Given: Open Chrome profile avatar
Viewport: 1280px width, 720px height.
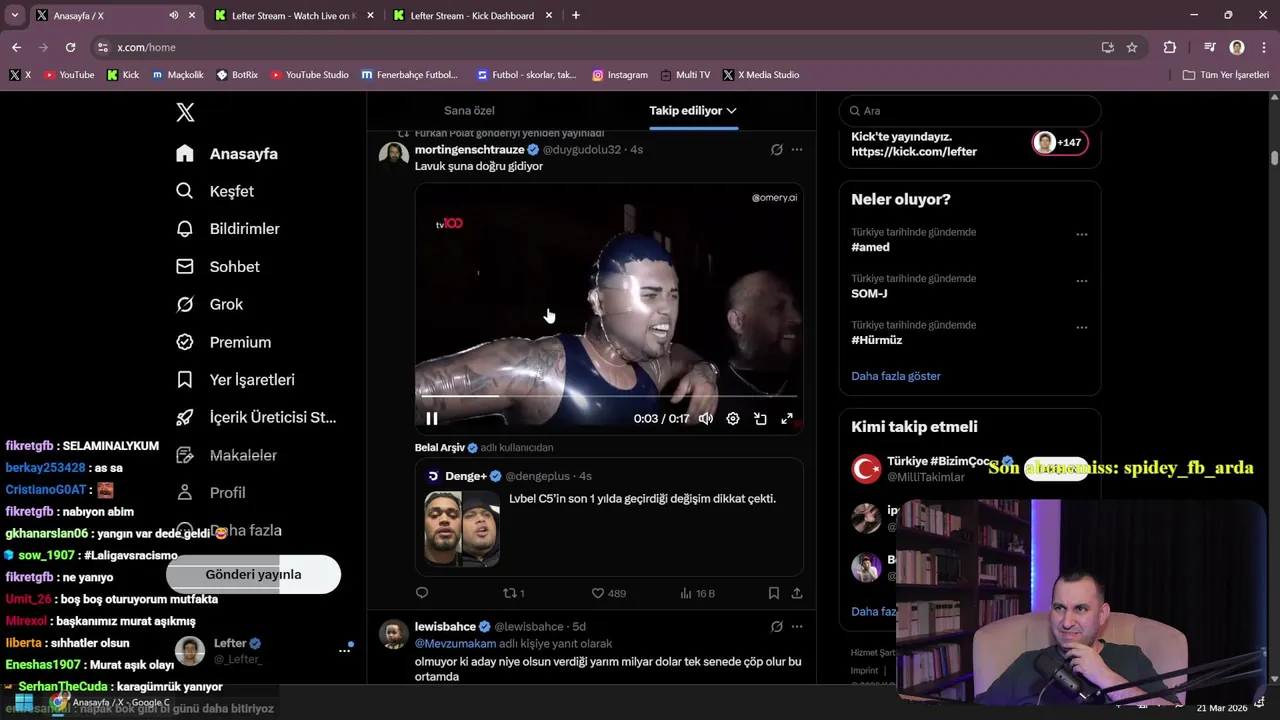Looking at the screenshot, I should pos(1237,47).
